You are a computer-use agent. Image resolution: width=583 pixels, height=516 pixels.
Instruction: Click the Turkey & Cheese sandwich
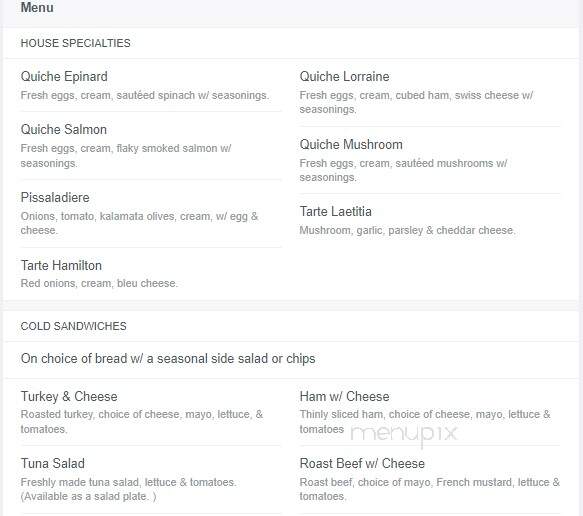69,396
